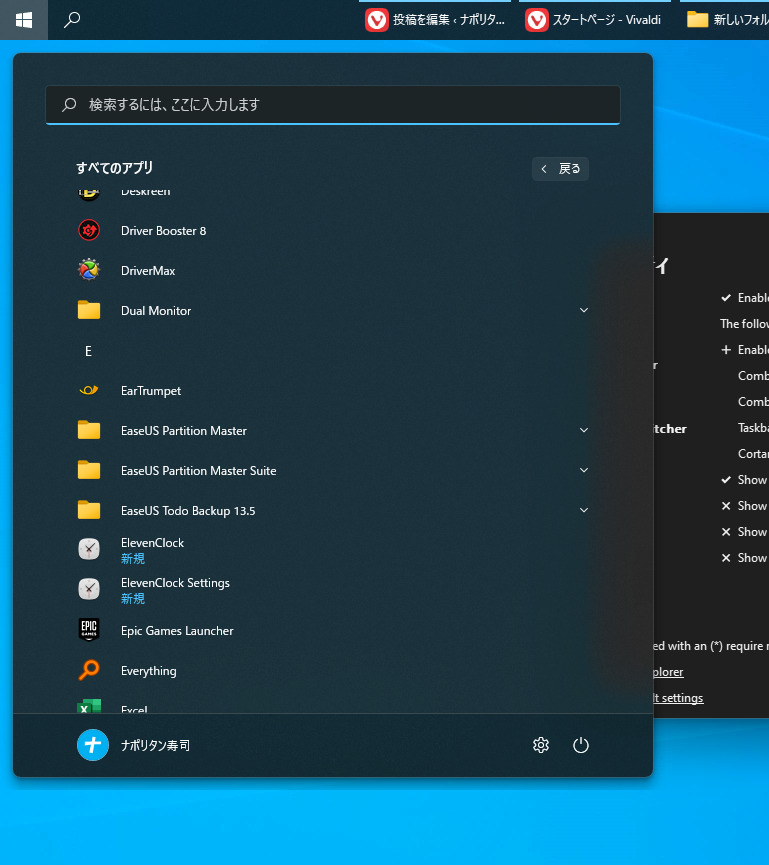This screenshot has width=769, height=865.
Task: Click 'Corta' option in settings window
Action: 753,453
